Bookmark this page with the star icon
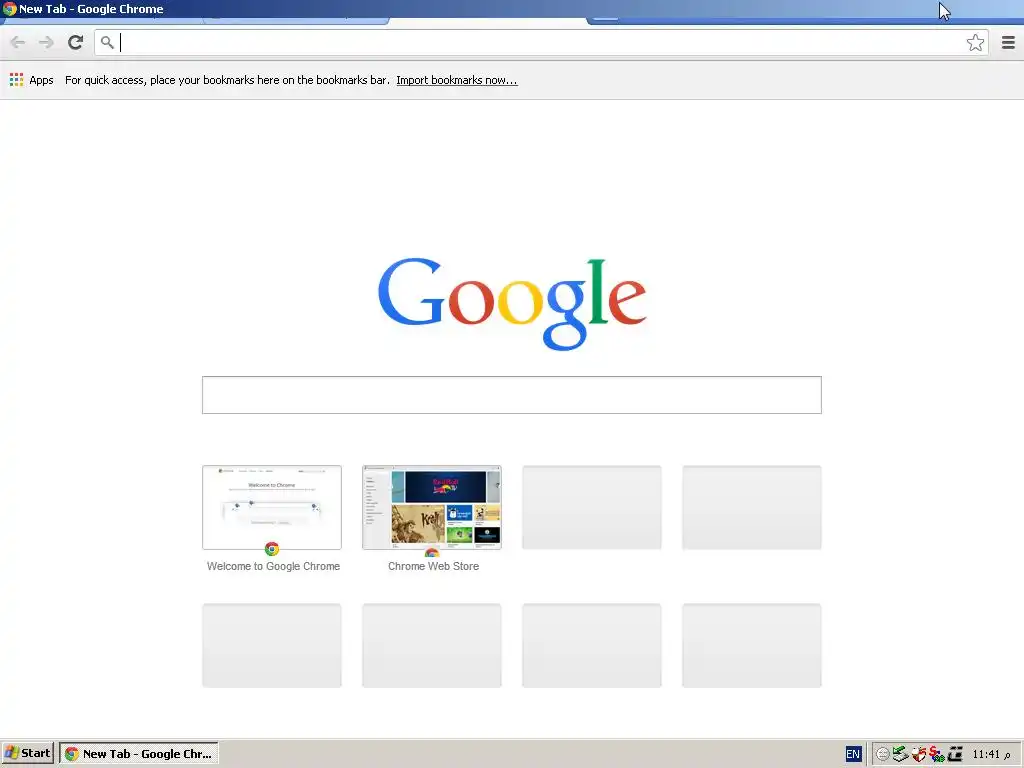Viewport: 1024px width, 768px height. [975, 42]
